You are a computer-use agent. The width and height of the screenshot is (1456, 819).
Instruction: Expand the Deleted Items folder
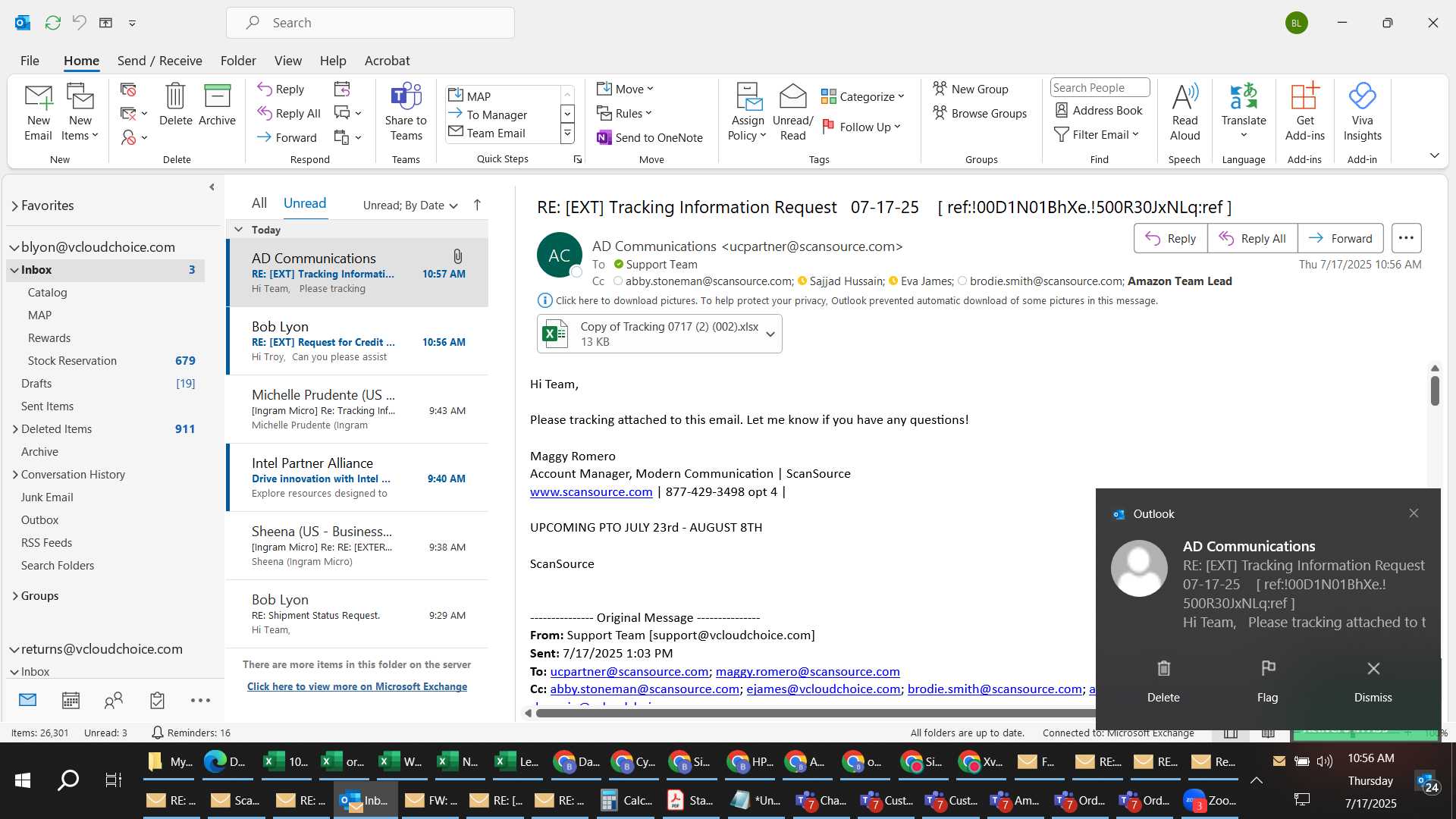15,429
